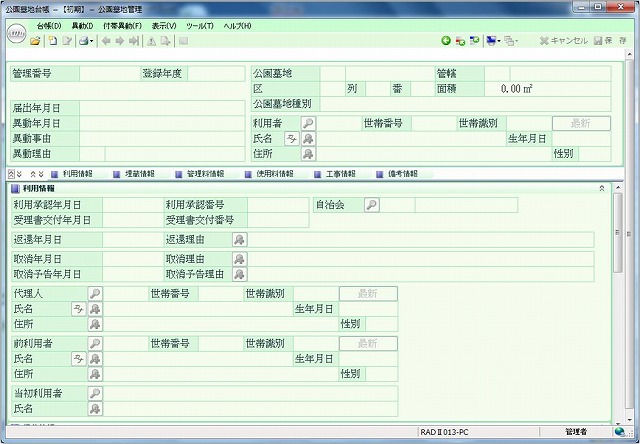Expand all sections with double-down chevron
The height and width of the screenshot is (444, 640).
(x=17, y=173)
